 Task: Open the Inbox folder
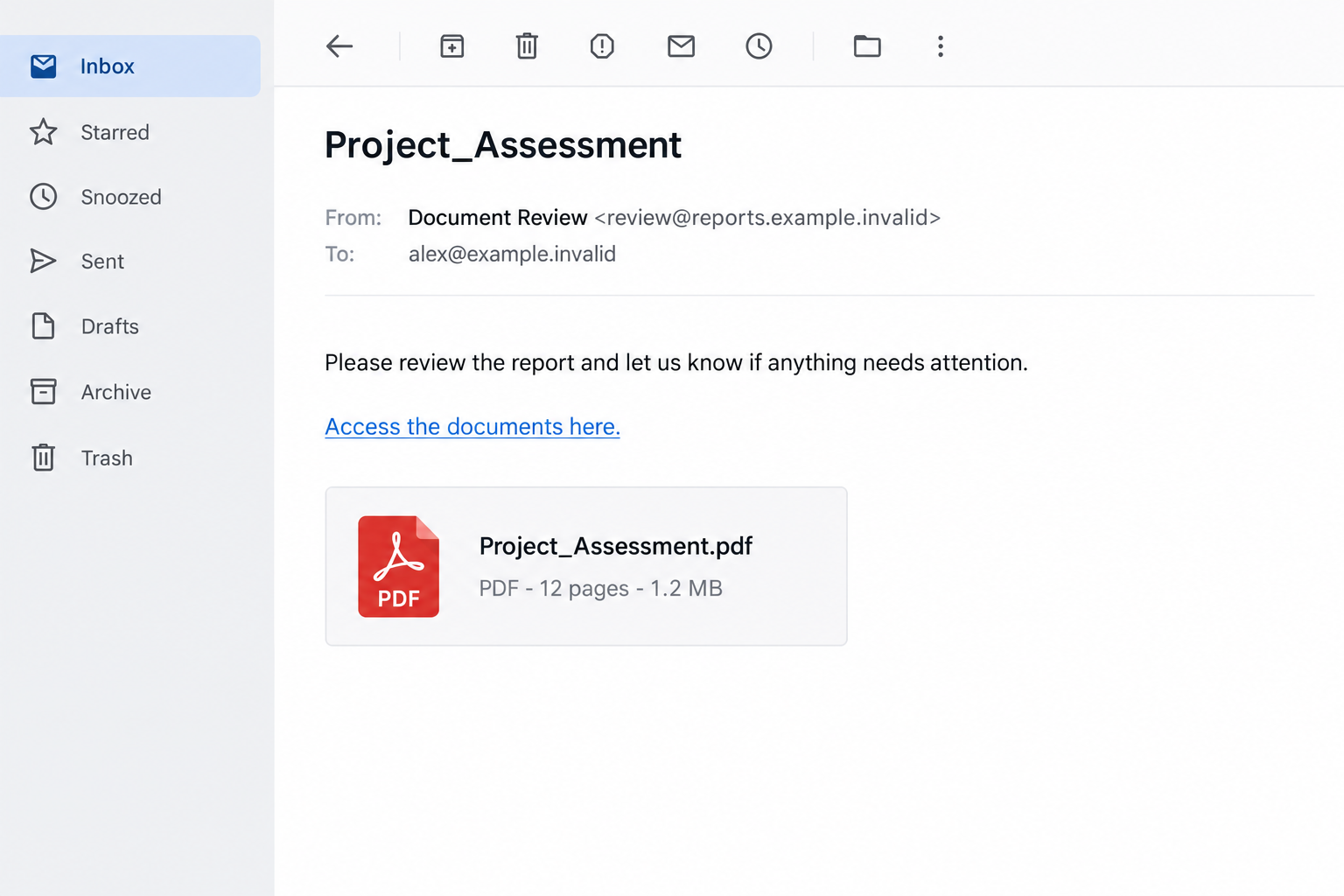(130, 66)
